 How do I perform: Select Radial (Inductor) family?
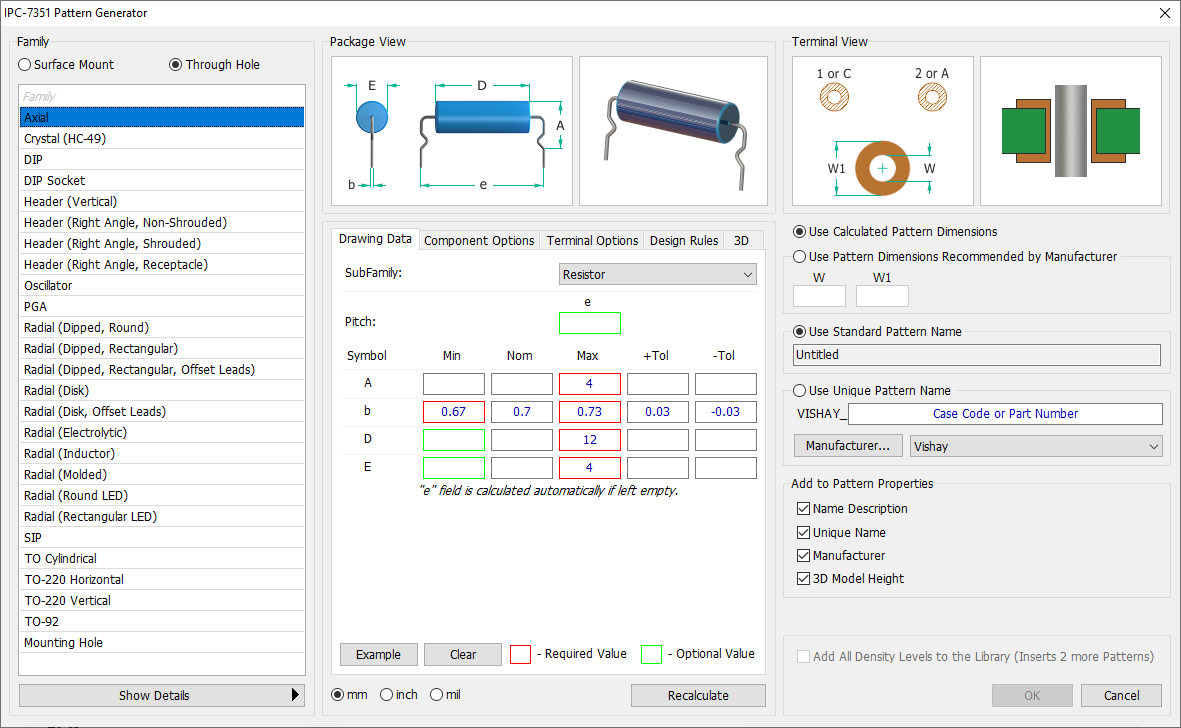(x=162, y=453)
